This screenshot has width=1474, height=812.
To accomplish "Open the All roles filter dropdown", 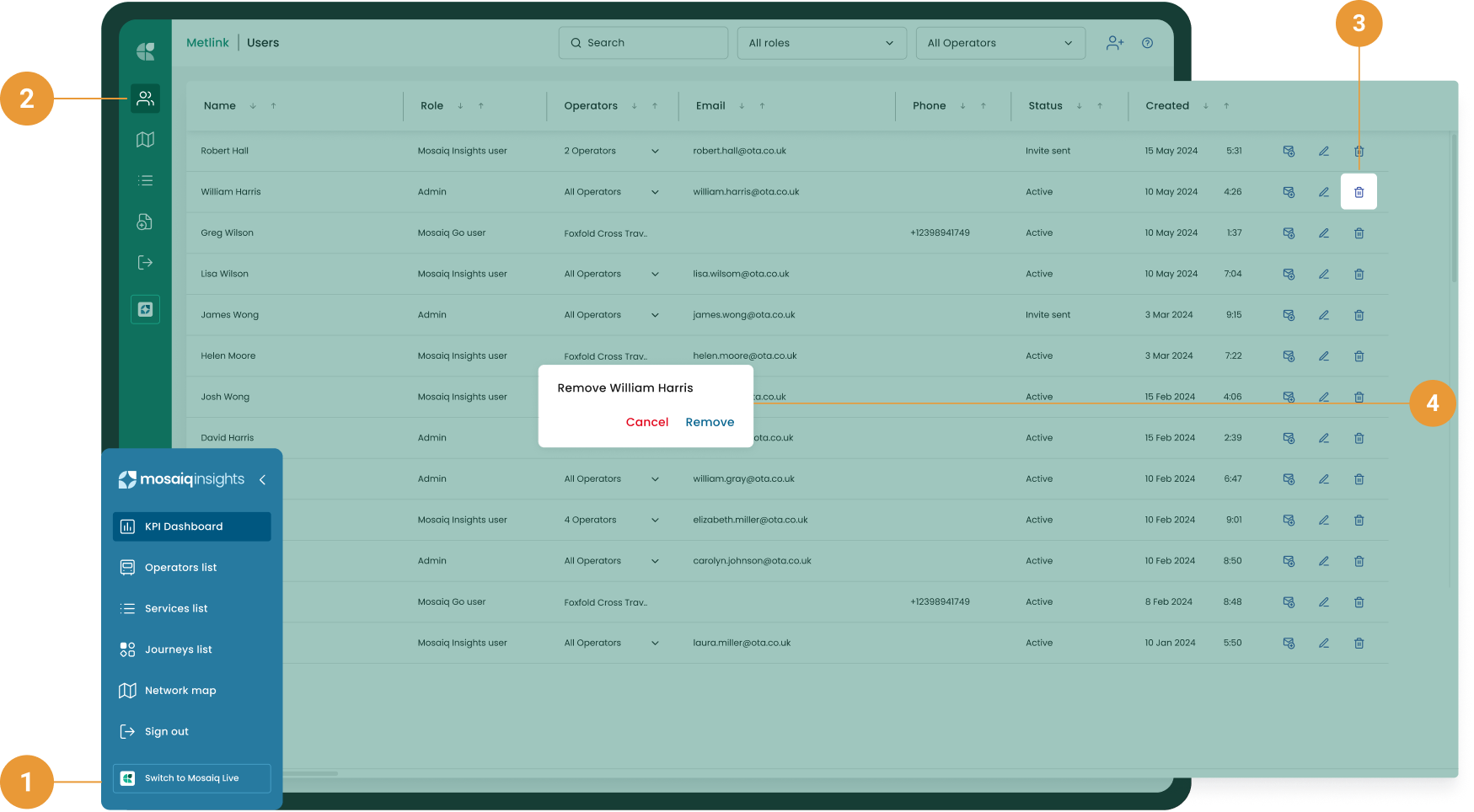I will pyautogui.click(x=821, y=43).
